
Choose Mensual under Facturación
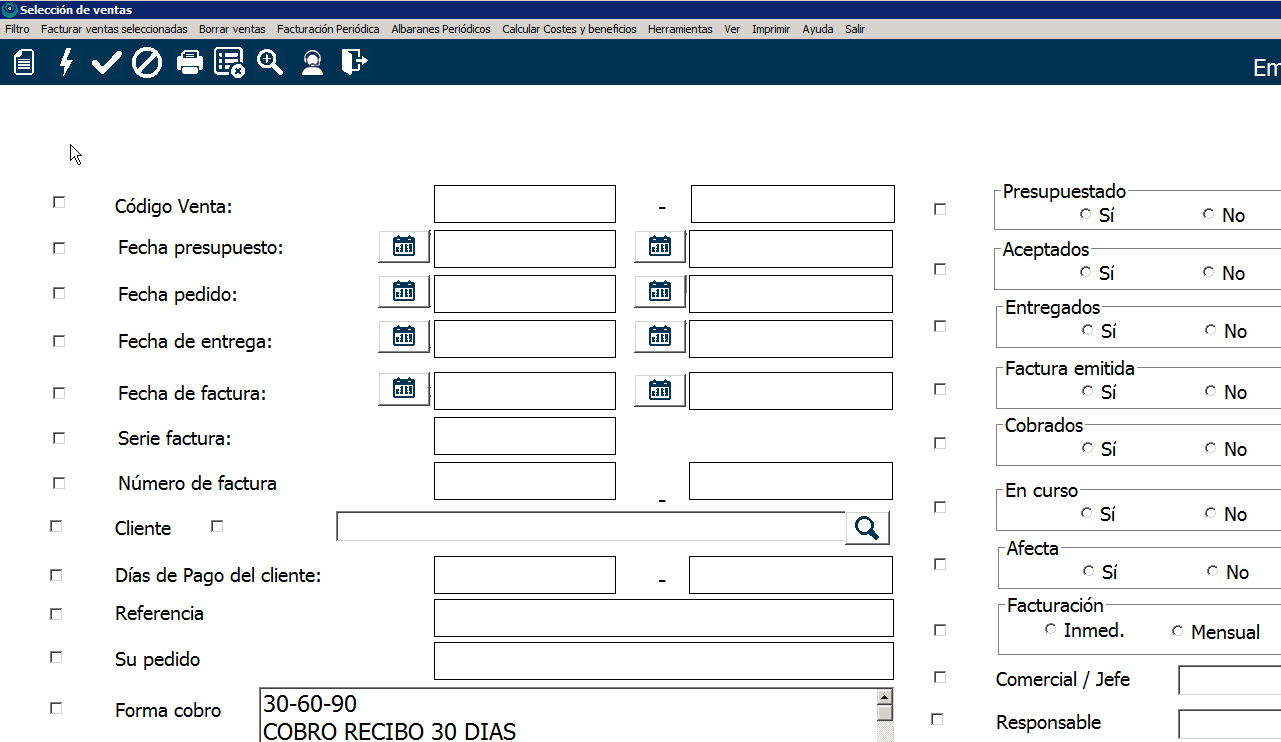click(x=1178, y=631)
